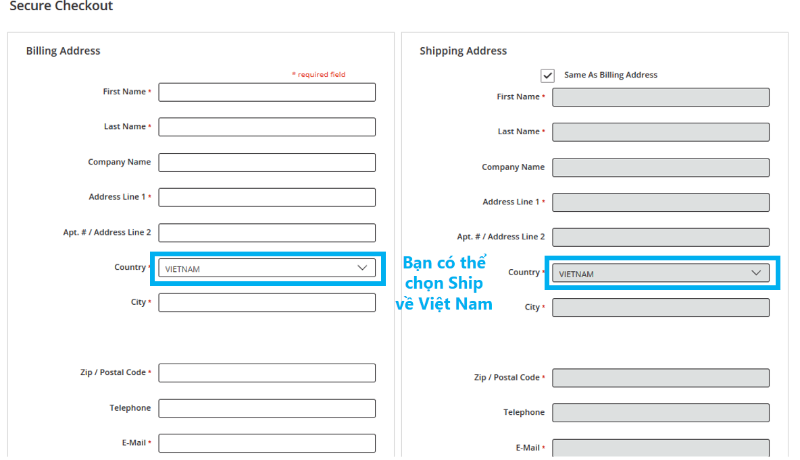Screen dimensions: 800x460
Task: Click the shipping First Name field
Action: (660, 97)
